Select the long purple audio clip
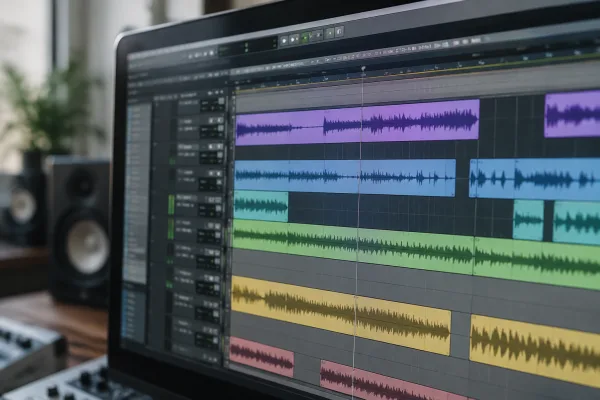Screen dimensions: 600x400 (357, 122)
